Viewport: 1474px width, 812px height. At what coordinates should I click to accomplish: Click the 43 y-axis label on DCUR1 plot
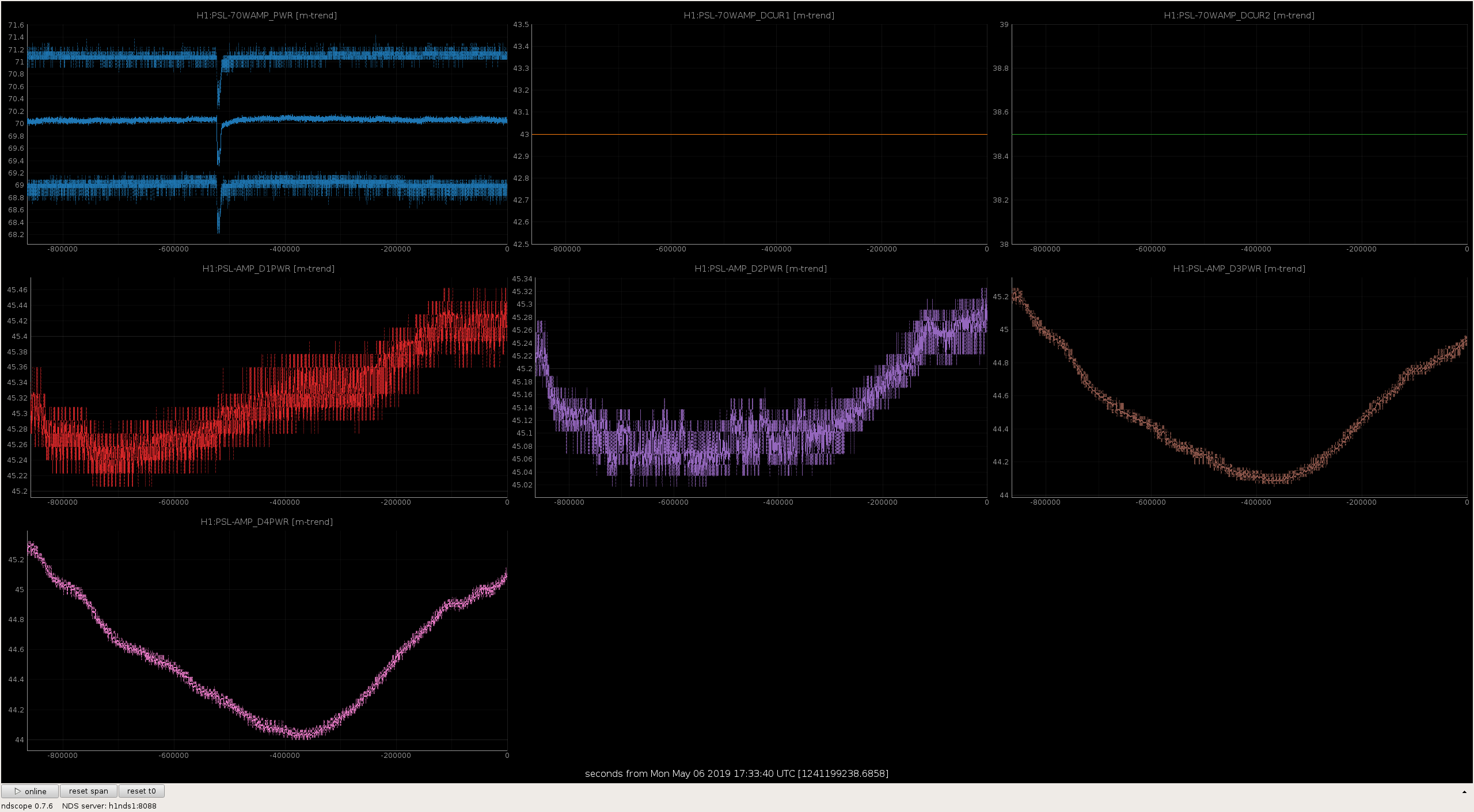coord(525,135)
